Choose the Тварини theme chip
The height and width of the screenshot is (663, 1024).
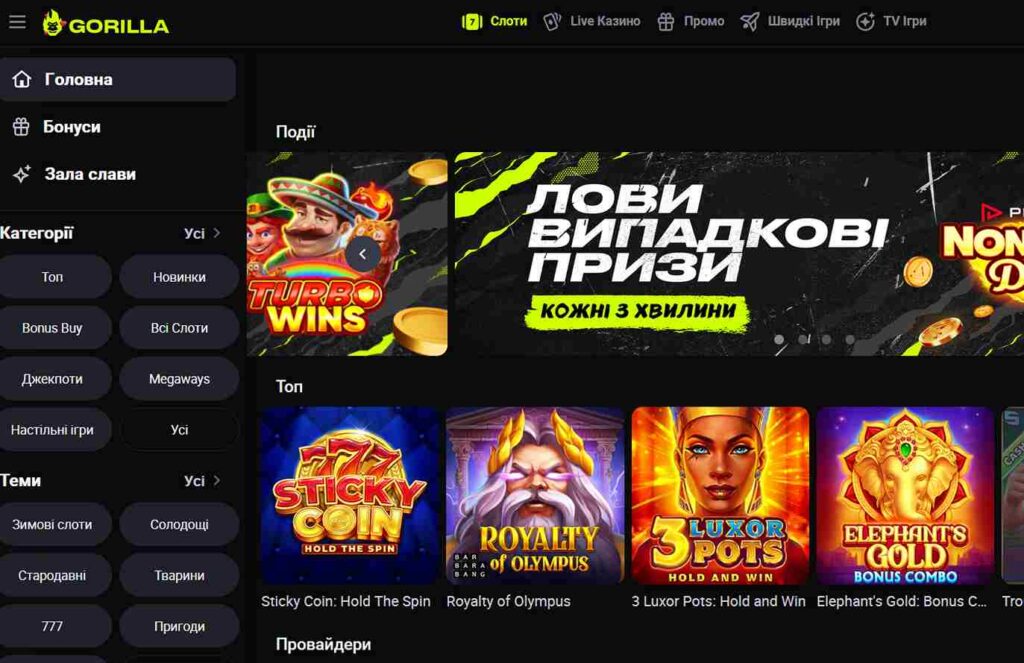tap(180, 575)
